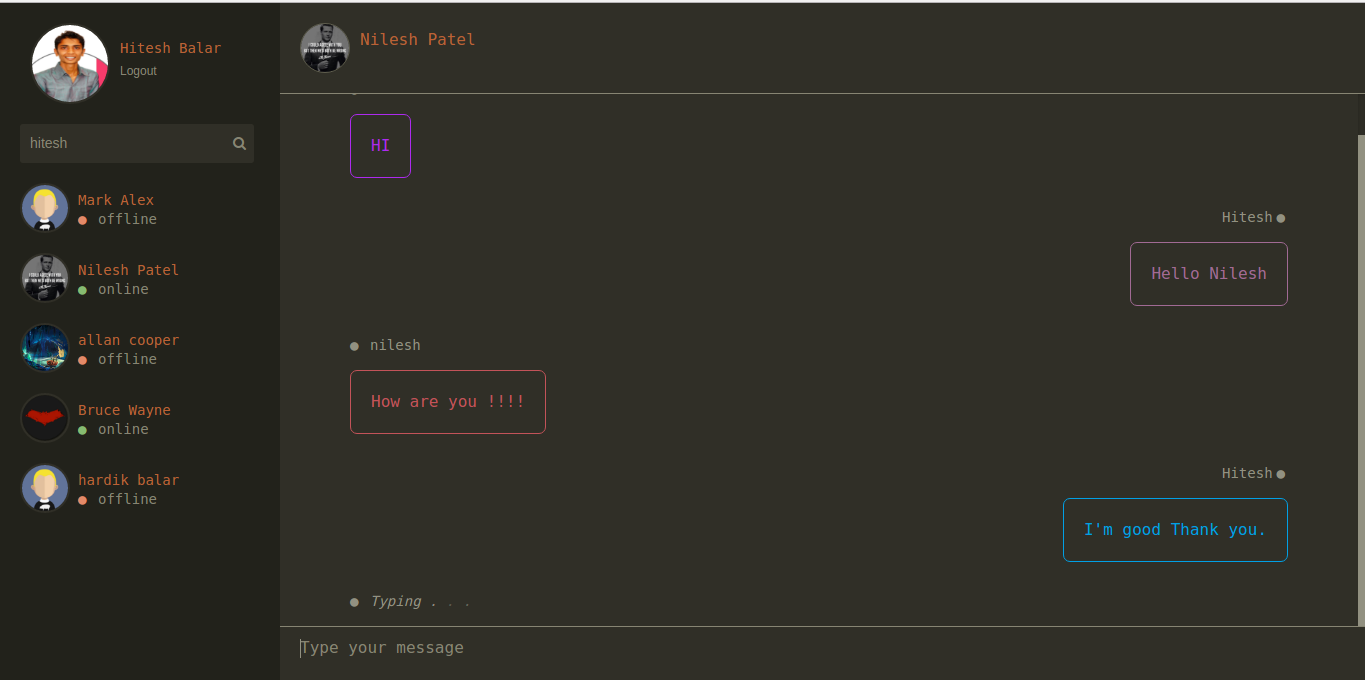
Task: Click Mark Alex's avatar
Action: pos(45,208)
